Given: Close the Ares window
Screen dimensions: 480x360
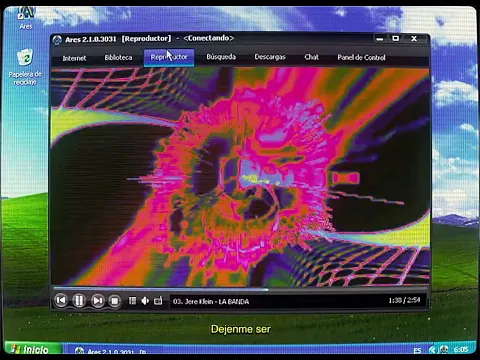Looking at the screenshot, I should 414,39.
